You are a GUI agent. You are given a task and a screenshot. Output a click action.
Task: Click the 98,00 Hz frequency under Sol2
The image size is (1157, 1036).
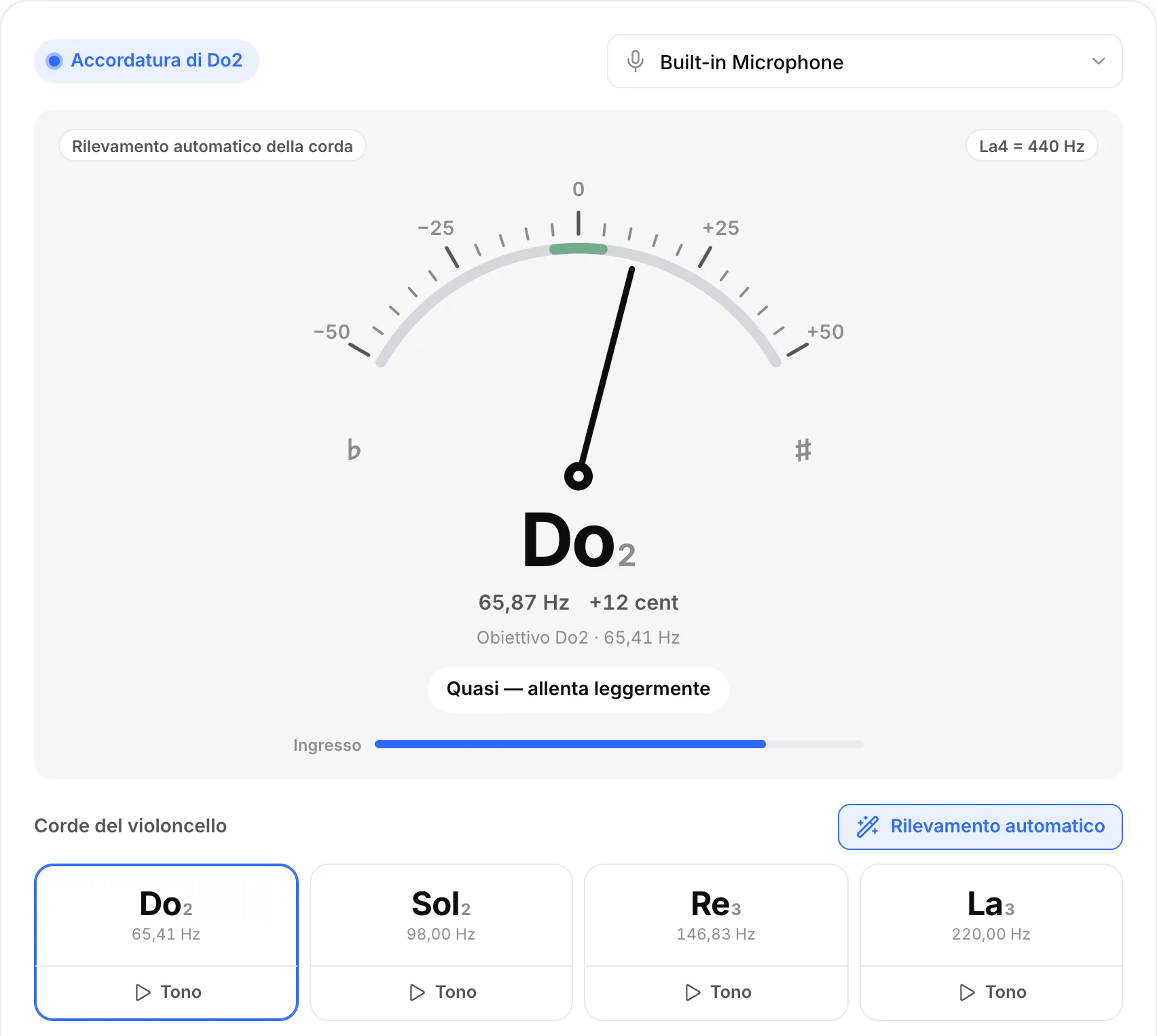click(x=441, y=935)
